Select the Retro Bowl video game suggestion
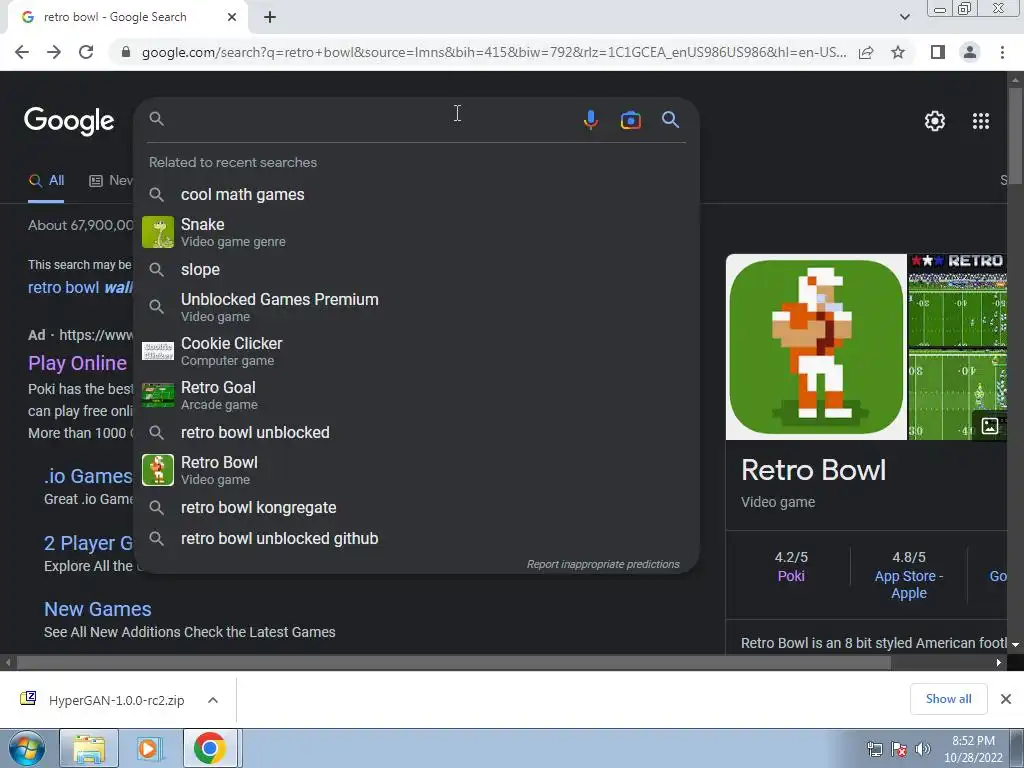Viewport: 1024px width, 768px height. [416, 470]
